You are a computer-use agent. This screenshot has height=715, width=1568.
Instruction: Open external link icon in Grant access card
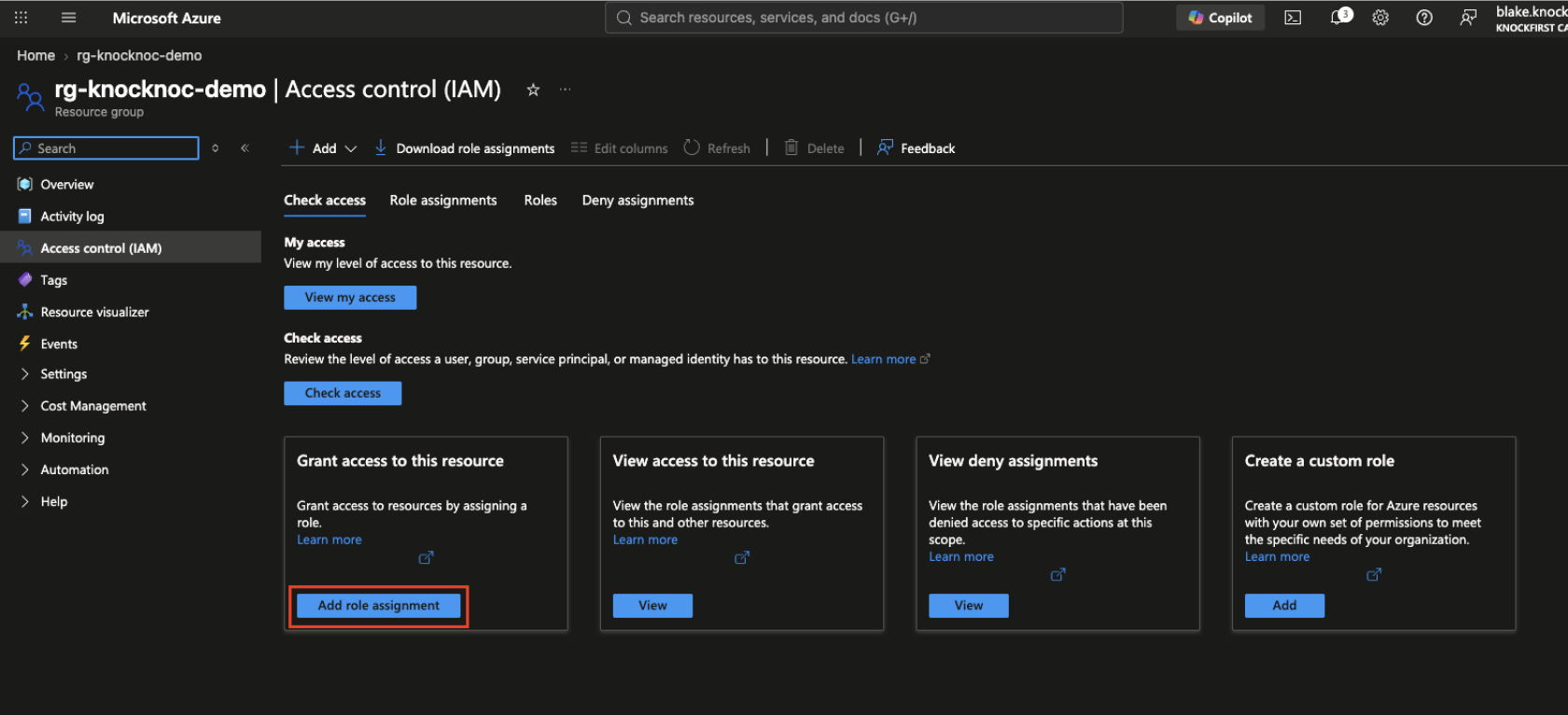[426, 558]
